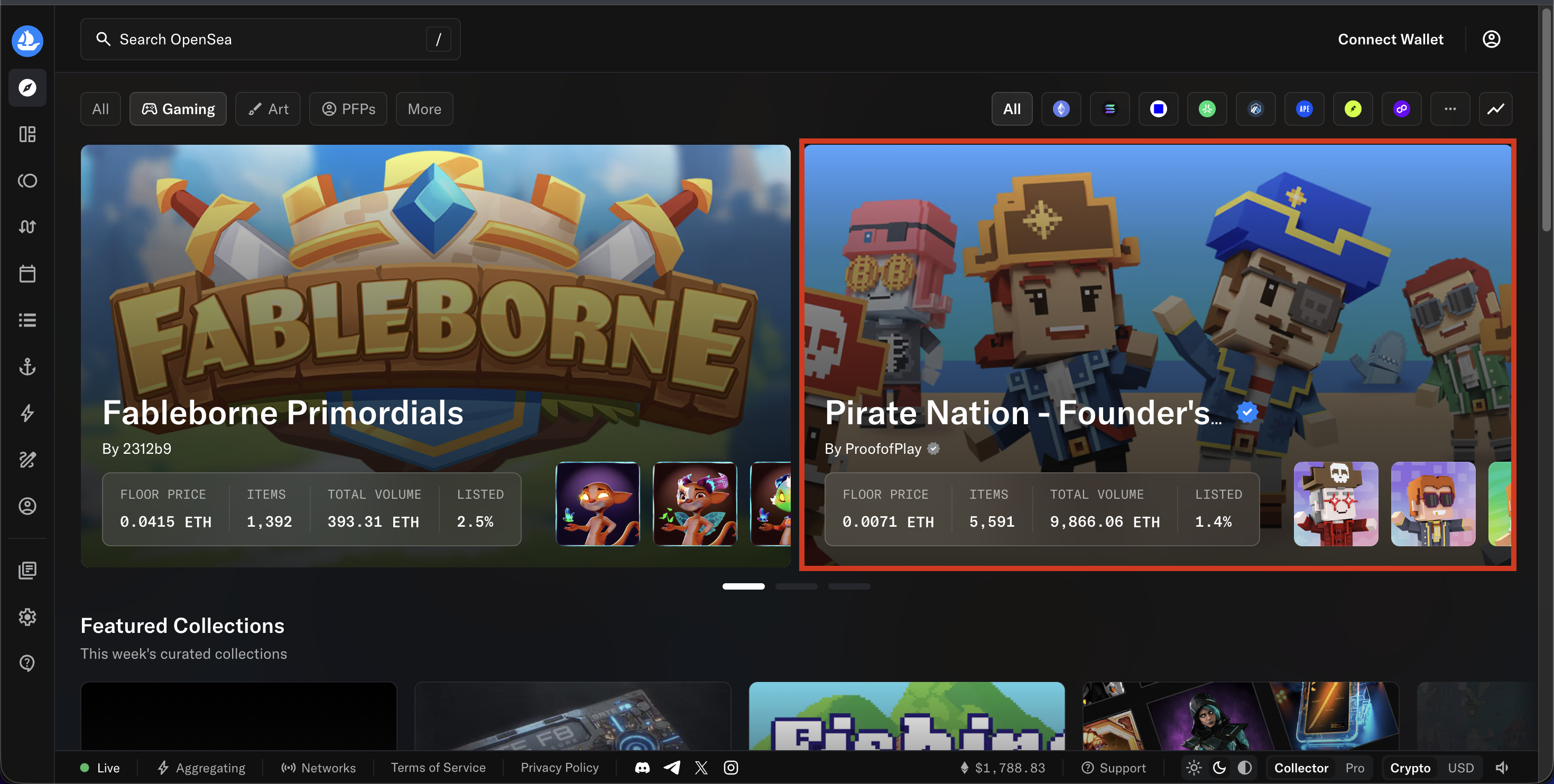This screenshot has height=784, width=1554.
Task: Open the Privacy Policy link
Action: click(x=559, y=768)
